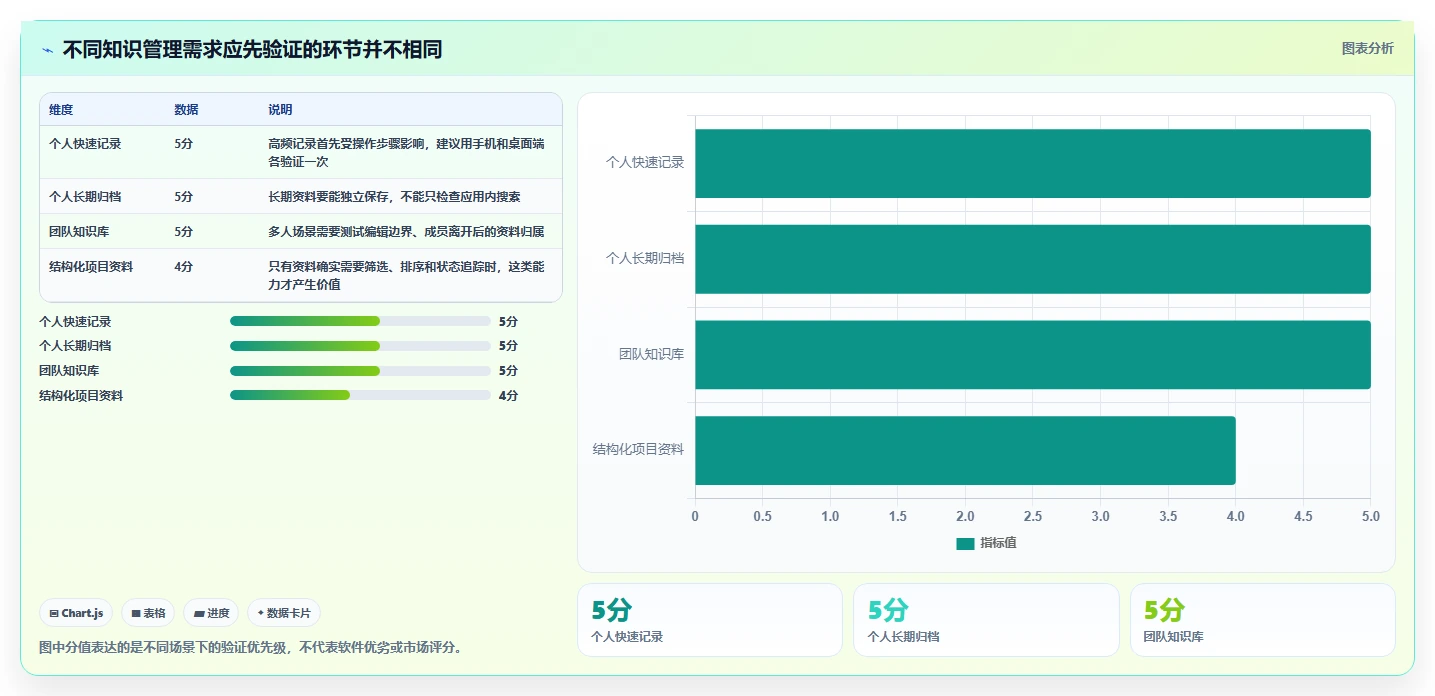Click the 4.0 x-axis tick label
This screenshot has height=696, width=1435.
1236,517
